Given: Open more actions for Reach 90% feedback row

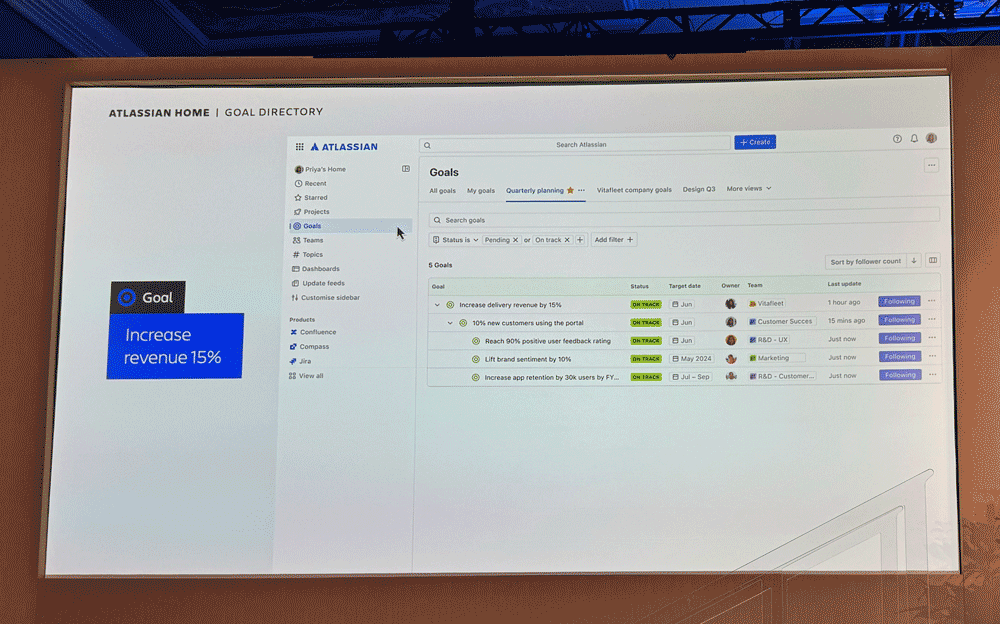Looking at the screenshot, I should point(932,338).
